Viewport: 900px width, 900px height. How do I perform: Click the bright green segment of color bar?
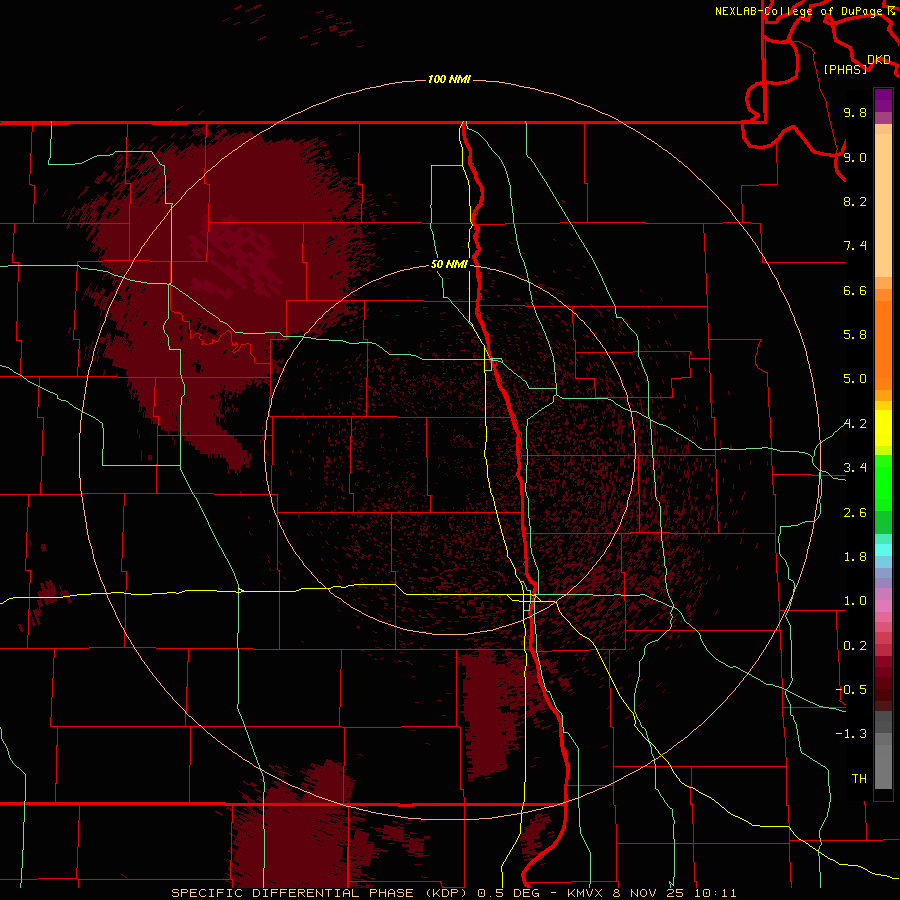883,482
